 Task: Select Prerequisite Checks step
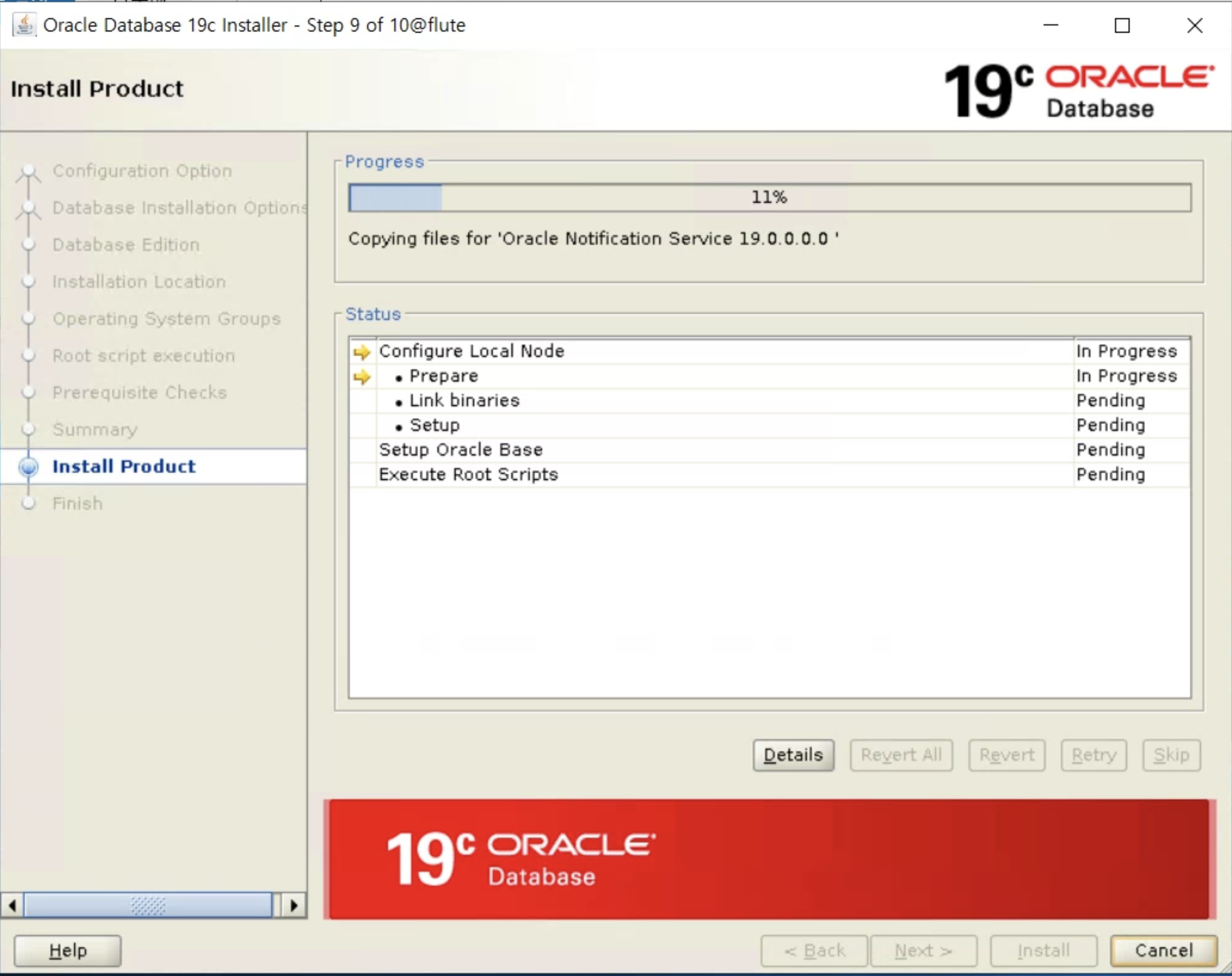[x=140, y=393]
